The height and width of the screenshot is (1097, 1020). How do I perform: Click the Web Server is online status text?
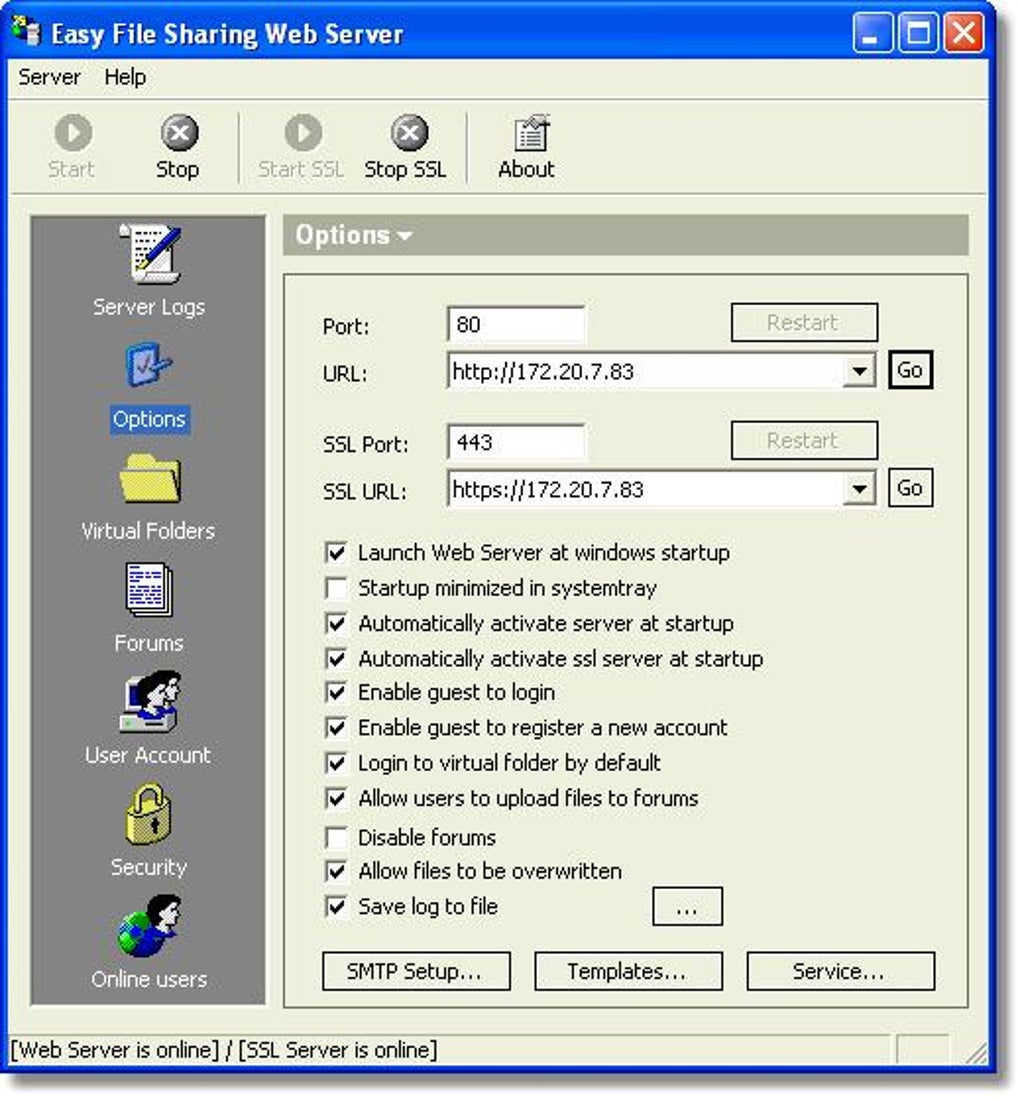point(115,1049)
